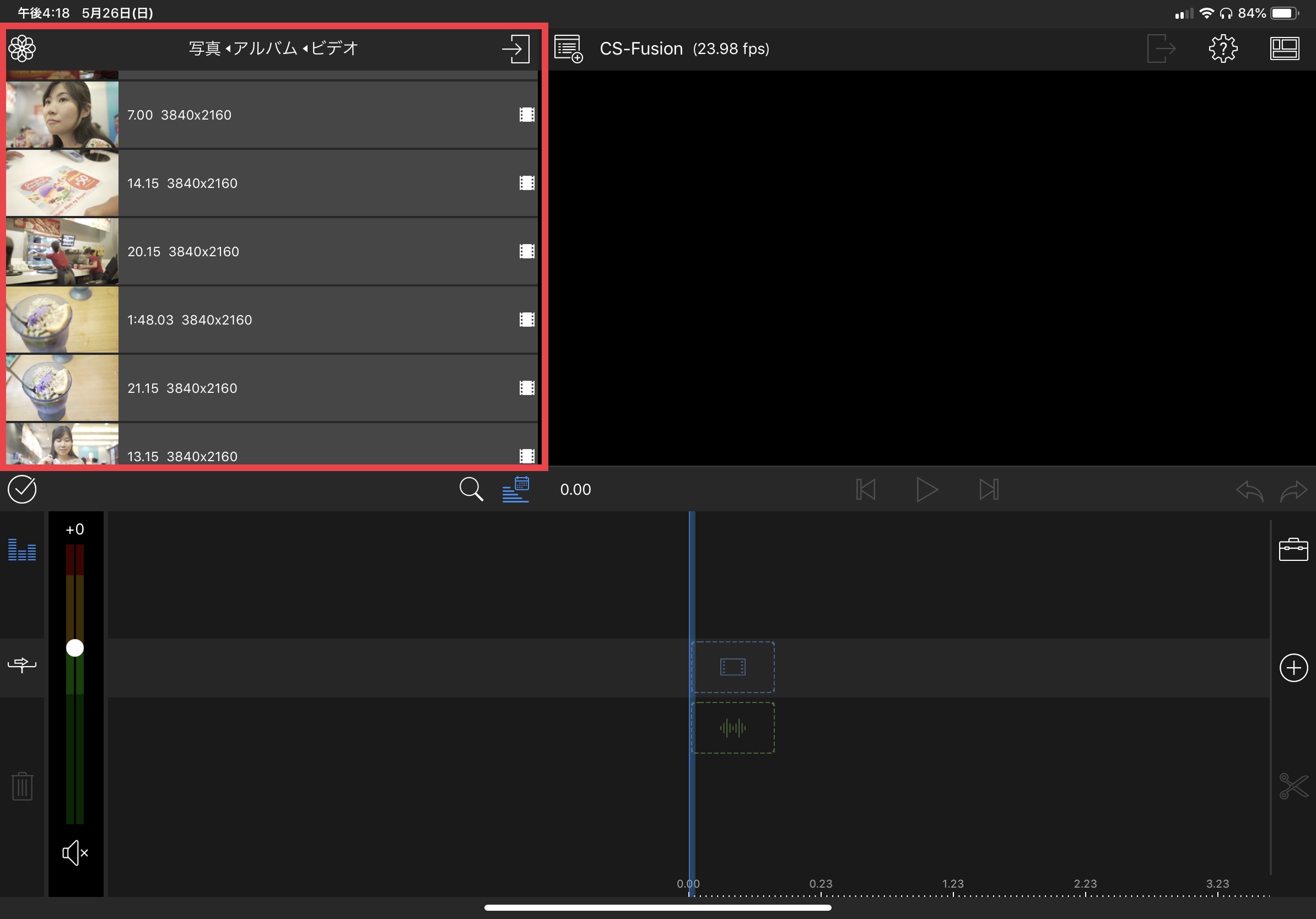Open help and settings gear

click(x=1222, y=48)
